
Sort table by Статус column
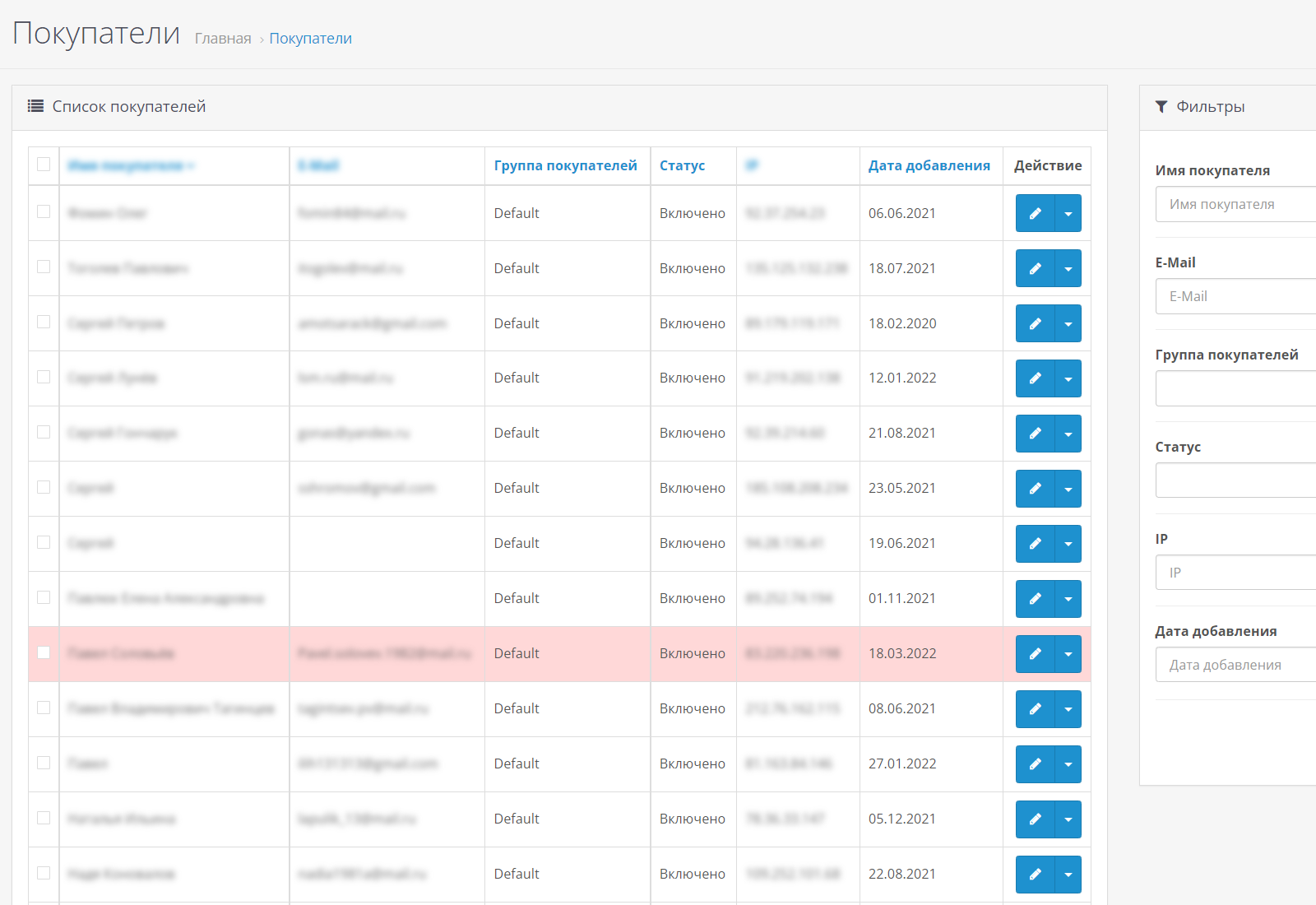(x=683, y=165)
